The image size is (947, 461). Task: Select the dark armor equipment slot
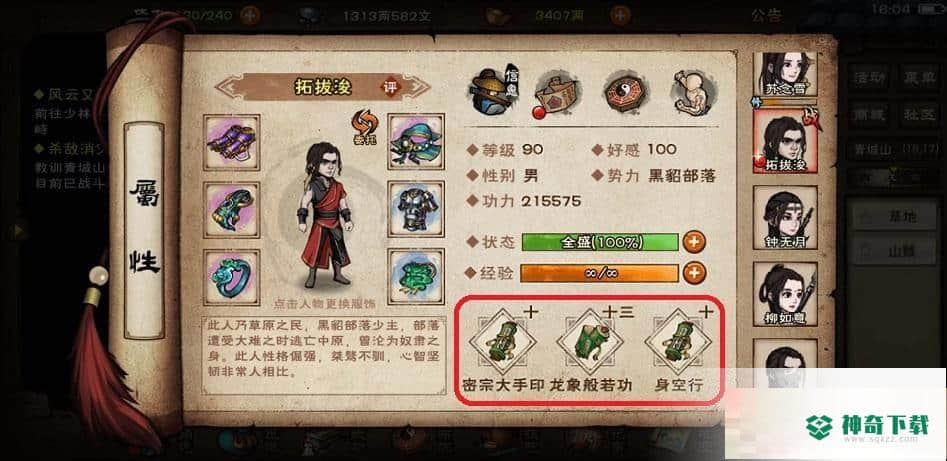click(416, 210)
